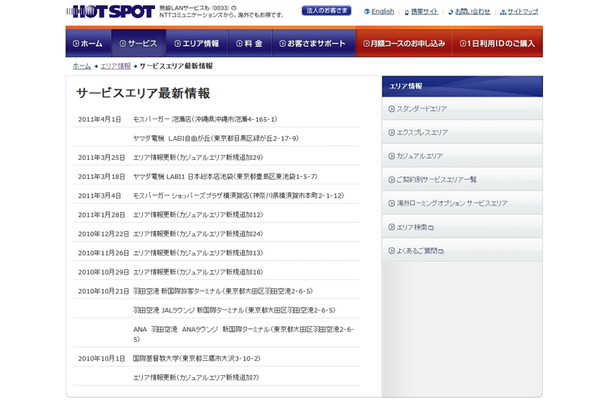
Task: Click icon beside サイトマップ link
Action: click(503, 12)
